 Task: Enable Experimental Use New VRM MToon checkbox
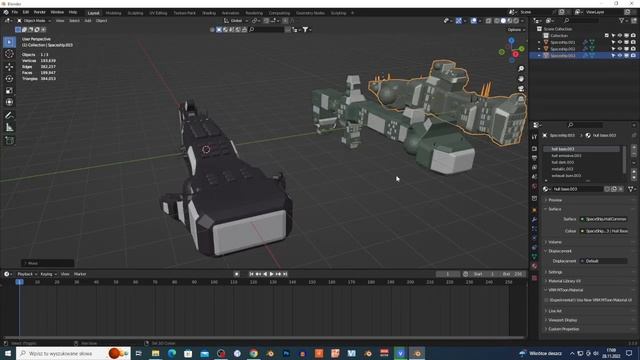click(x=546, y=300)
